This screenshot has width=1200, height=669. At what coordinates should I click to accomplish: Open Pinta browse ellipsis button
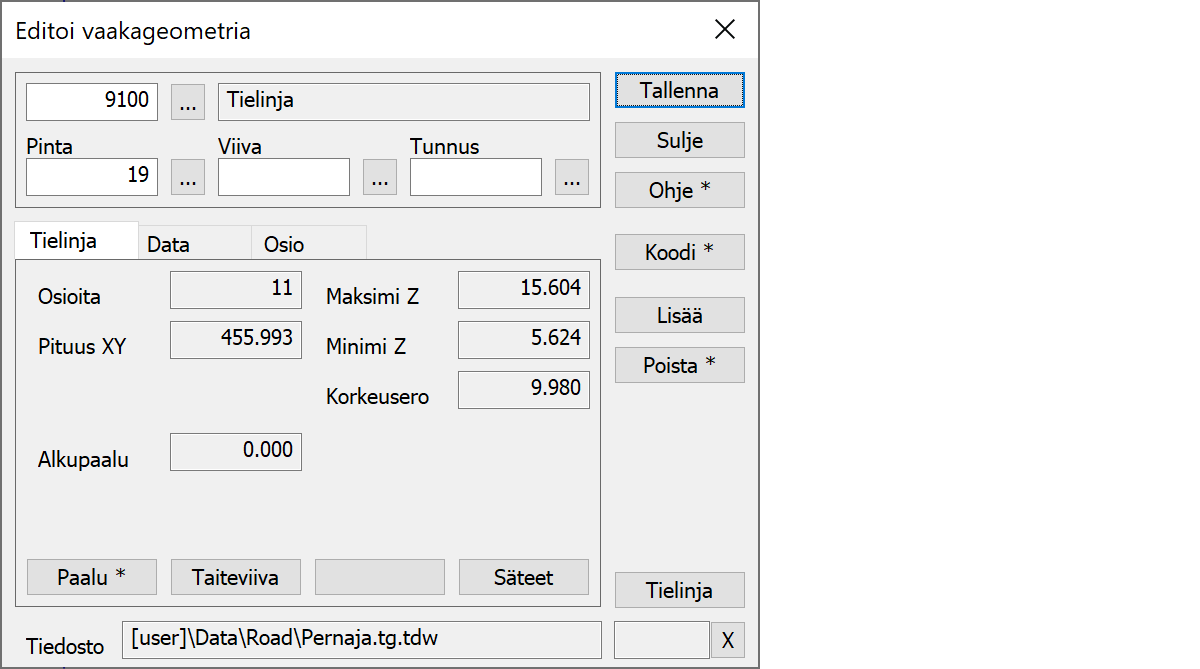point(188,177)
